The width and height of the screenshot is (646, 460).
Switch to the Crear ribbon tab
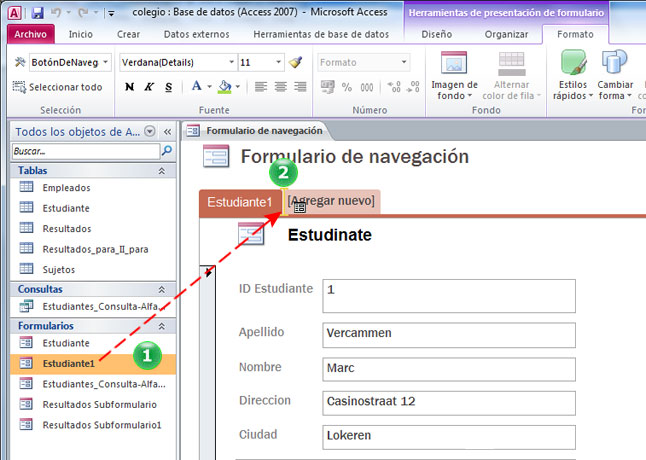[128, 34]
